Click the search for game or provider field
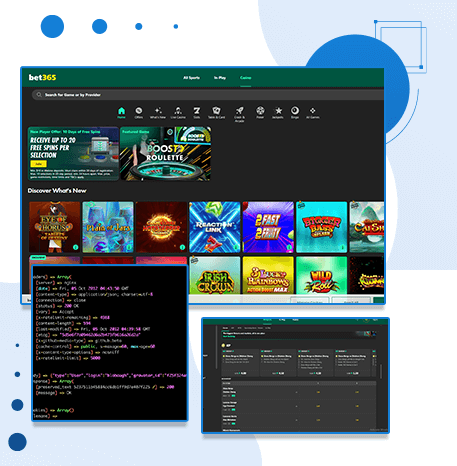 click(208, 95)
